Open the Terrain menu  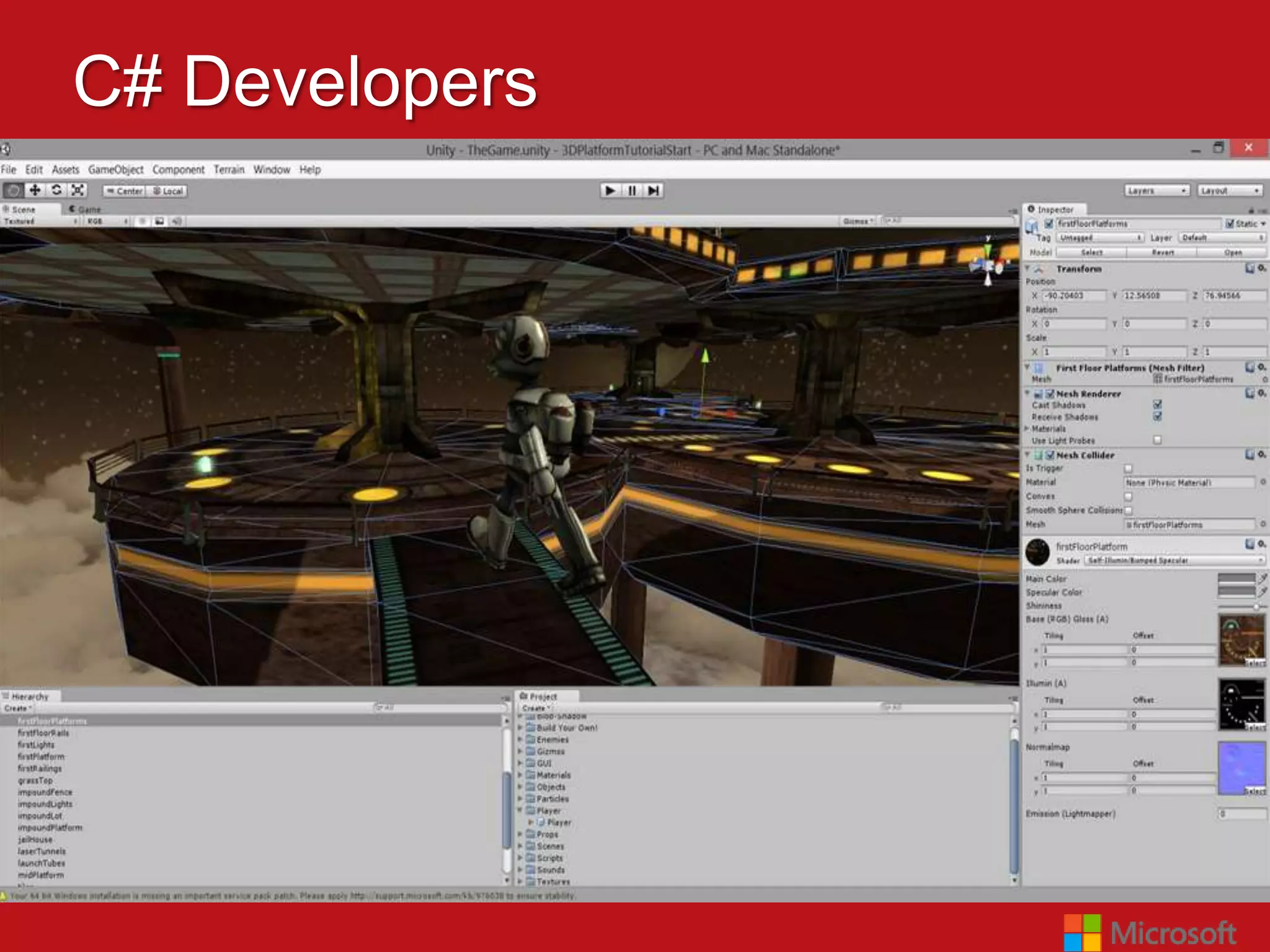click(x=229, y=169)
